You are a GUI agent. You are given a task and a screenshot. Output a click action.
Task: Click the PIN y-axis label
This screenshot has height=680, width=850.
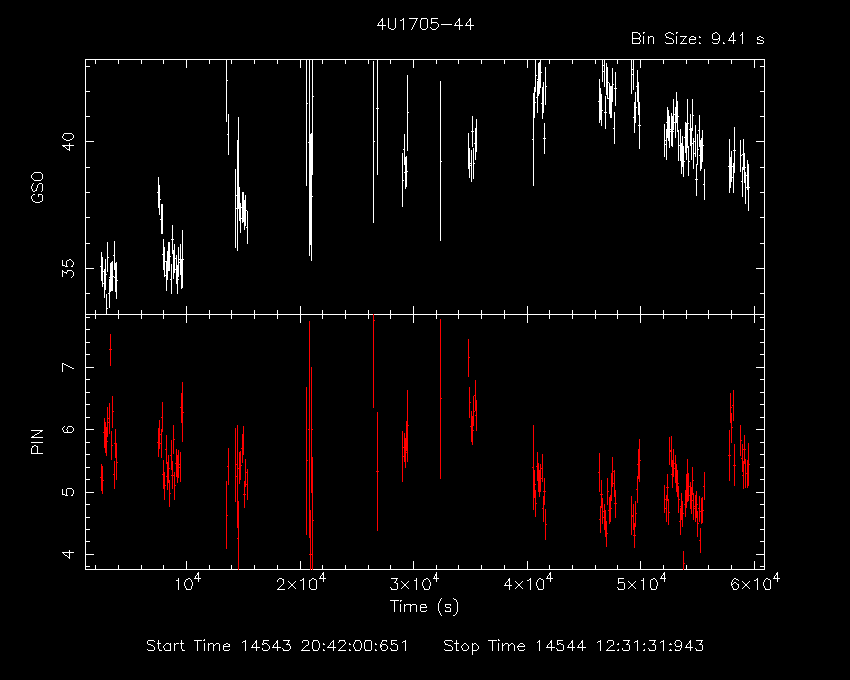[37, 441]
